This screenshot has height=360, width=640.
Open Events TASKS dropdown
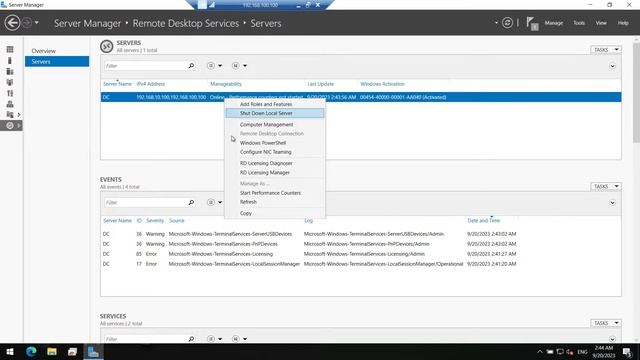click(606, 187)
